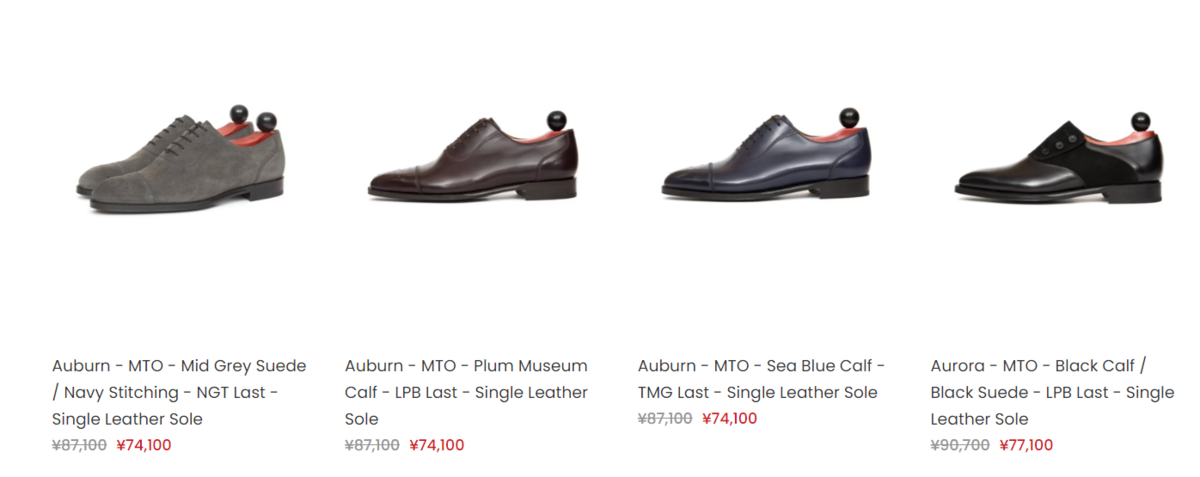This screenshot has width=1200, height=477.
Task: Open the Aurora Black Calf shoe image
Action: coord(1060,156)
